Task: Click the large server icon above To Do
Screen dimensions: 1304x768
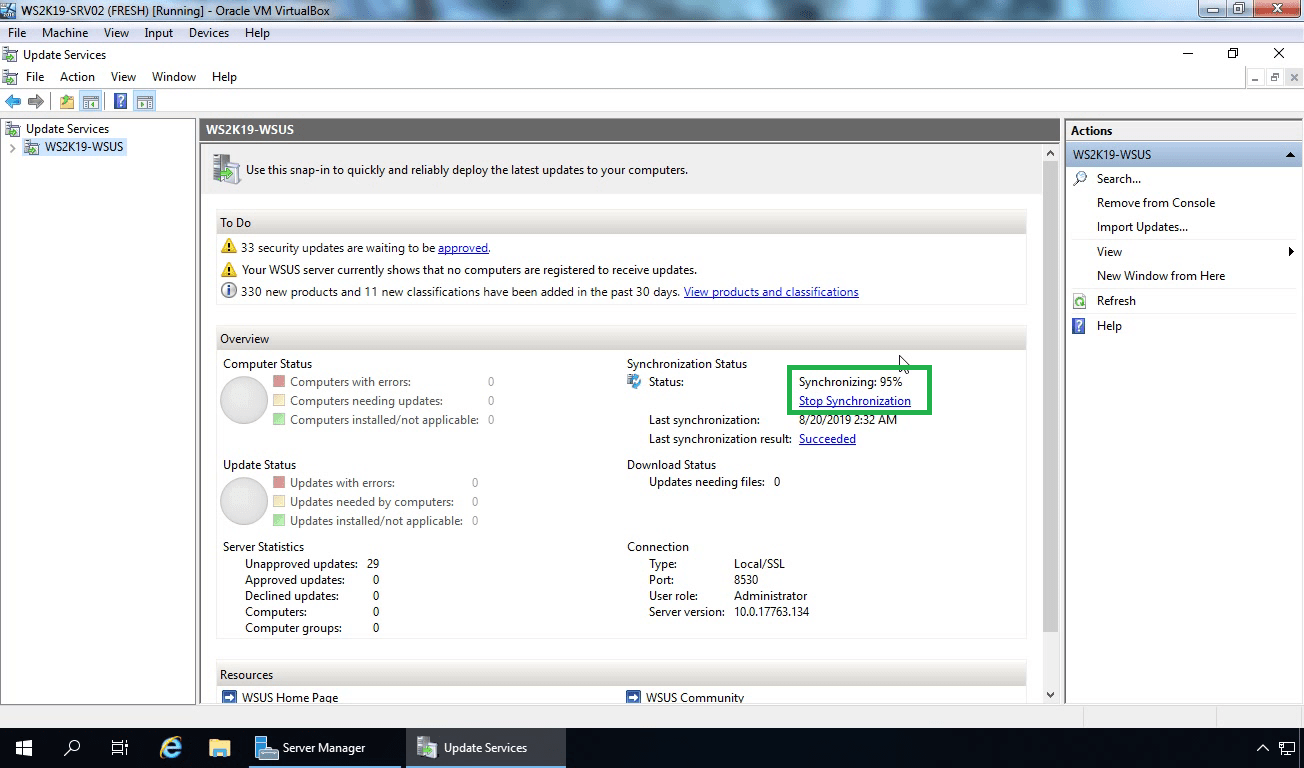Action: click(x=227, y=170)
